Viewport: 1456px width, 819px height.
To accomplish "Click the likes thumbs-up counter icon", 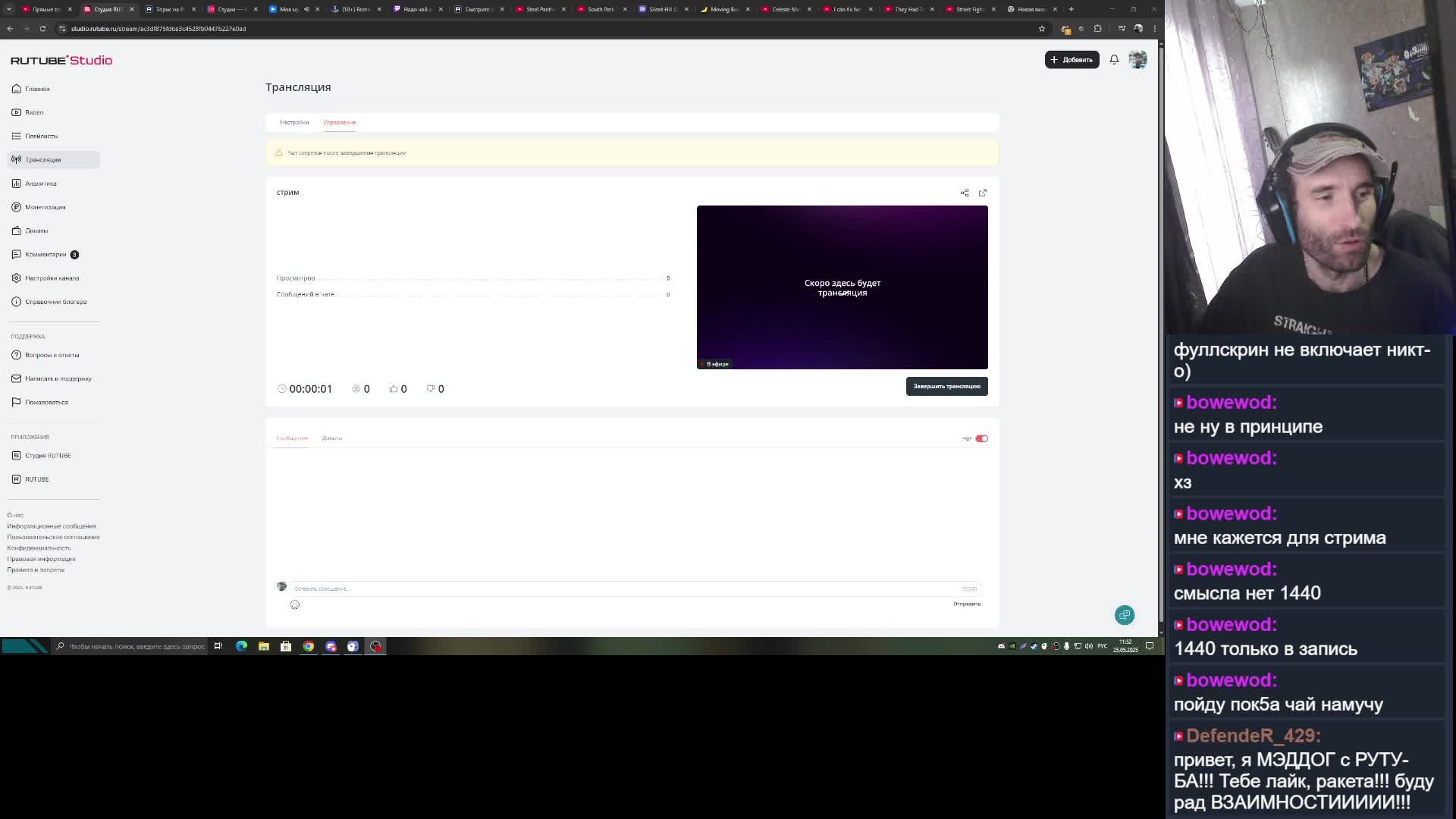I will click(x=394, y=388).
